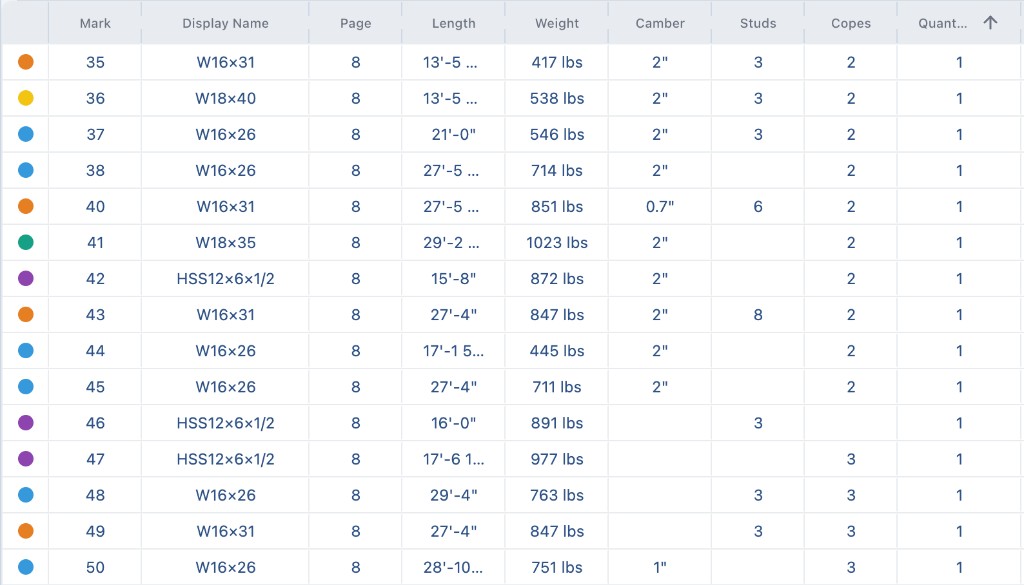This screenshot has width=1024, height=585.
Task: Click the Studs column header
Action: pos(758,24)
